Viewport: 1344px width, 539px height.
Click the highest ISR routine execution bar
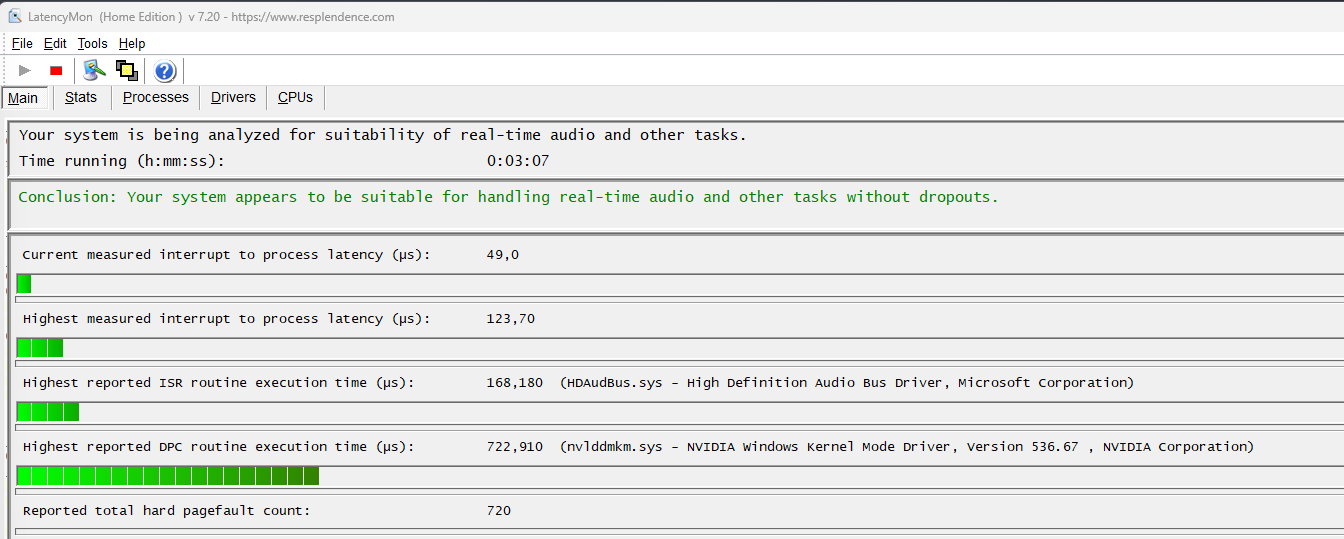48,412
